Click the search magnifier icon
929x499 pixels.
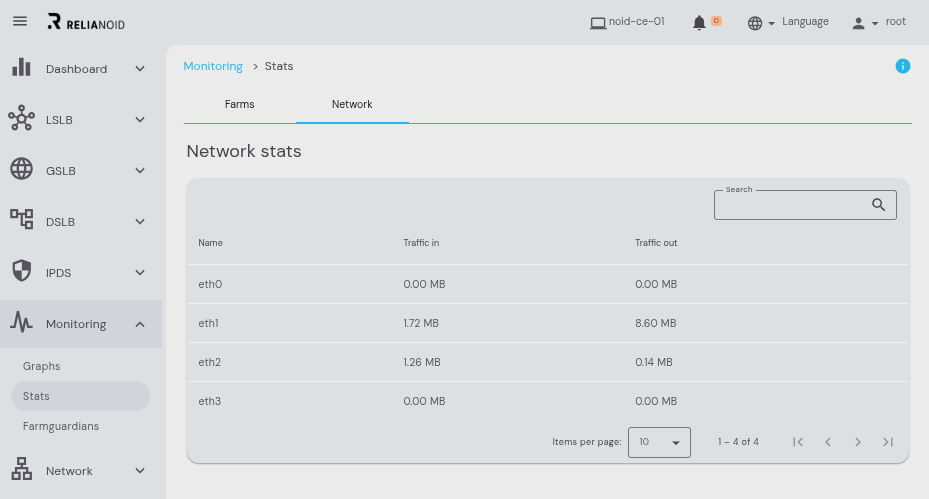(878, 204)
